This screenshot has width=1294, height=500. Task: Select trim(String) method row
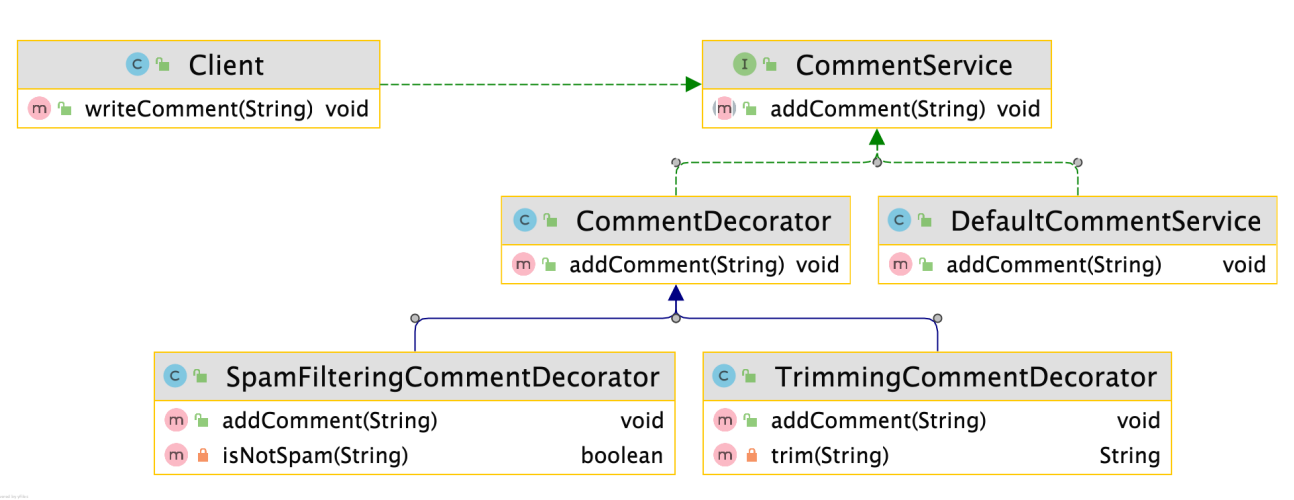click(937, 456)
